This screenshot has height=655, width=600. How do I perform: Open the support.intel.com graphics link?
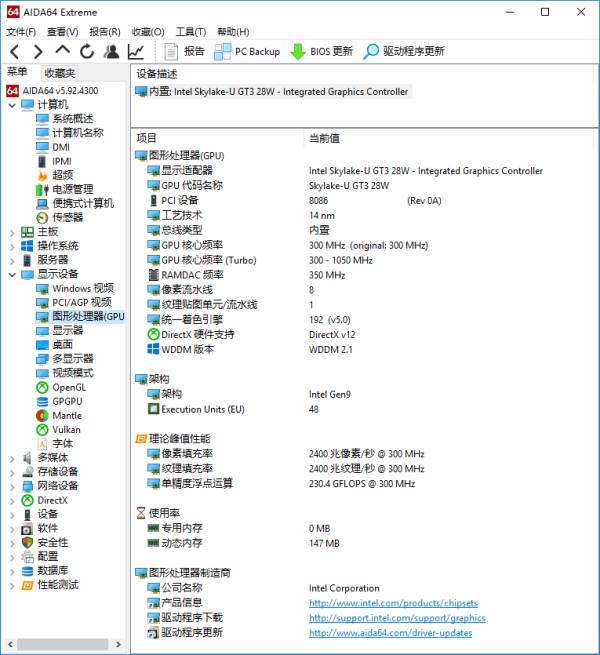point(397,618)
